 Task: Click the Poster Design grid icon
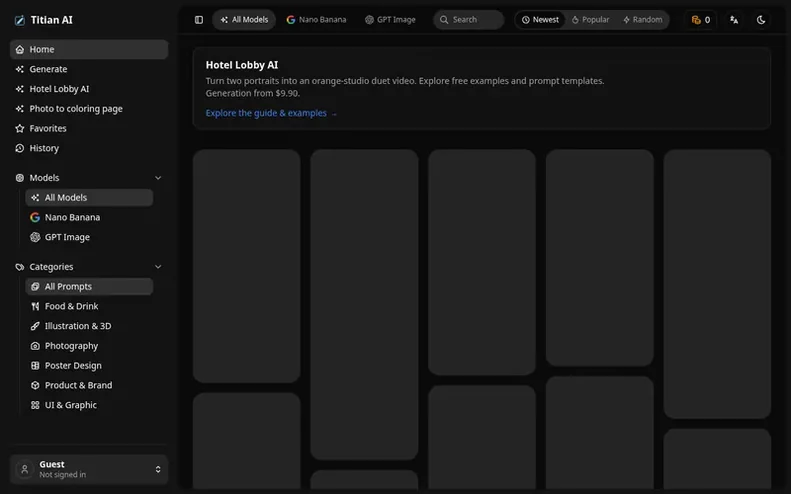[35, 365]
